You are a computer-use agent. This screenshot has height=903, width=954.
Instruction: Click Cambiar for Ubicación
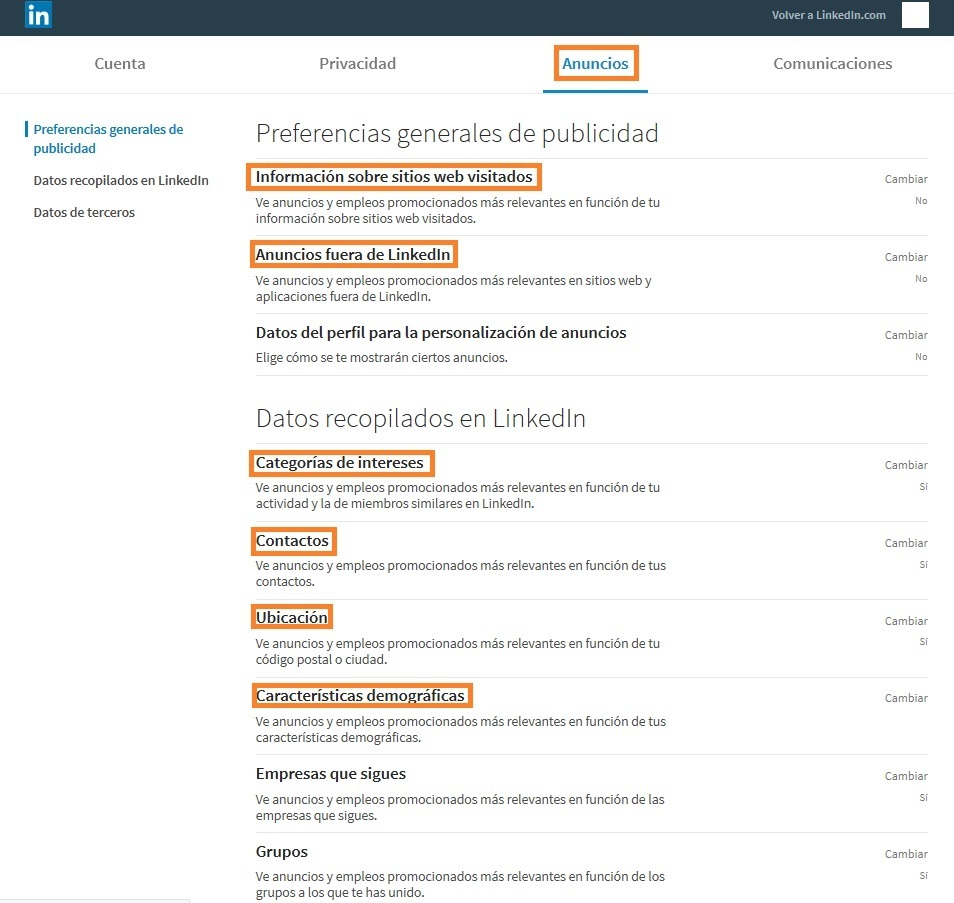click(x=906, y=621)
